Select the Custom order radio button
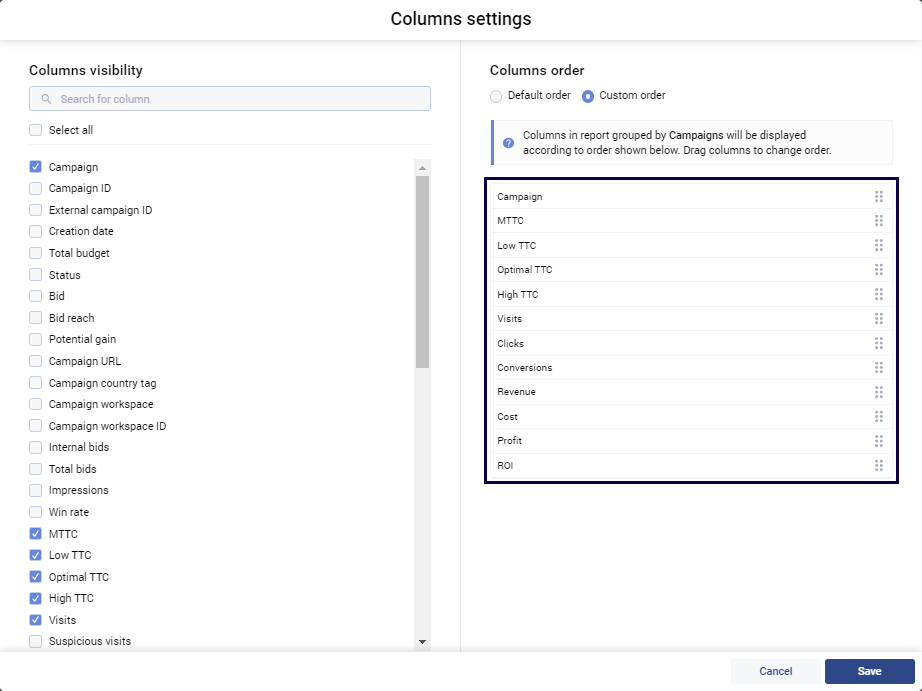Image resolution: width=922 pixels, height=691 pixels. pos(588,96)
